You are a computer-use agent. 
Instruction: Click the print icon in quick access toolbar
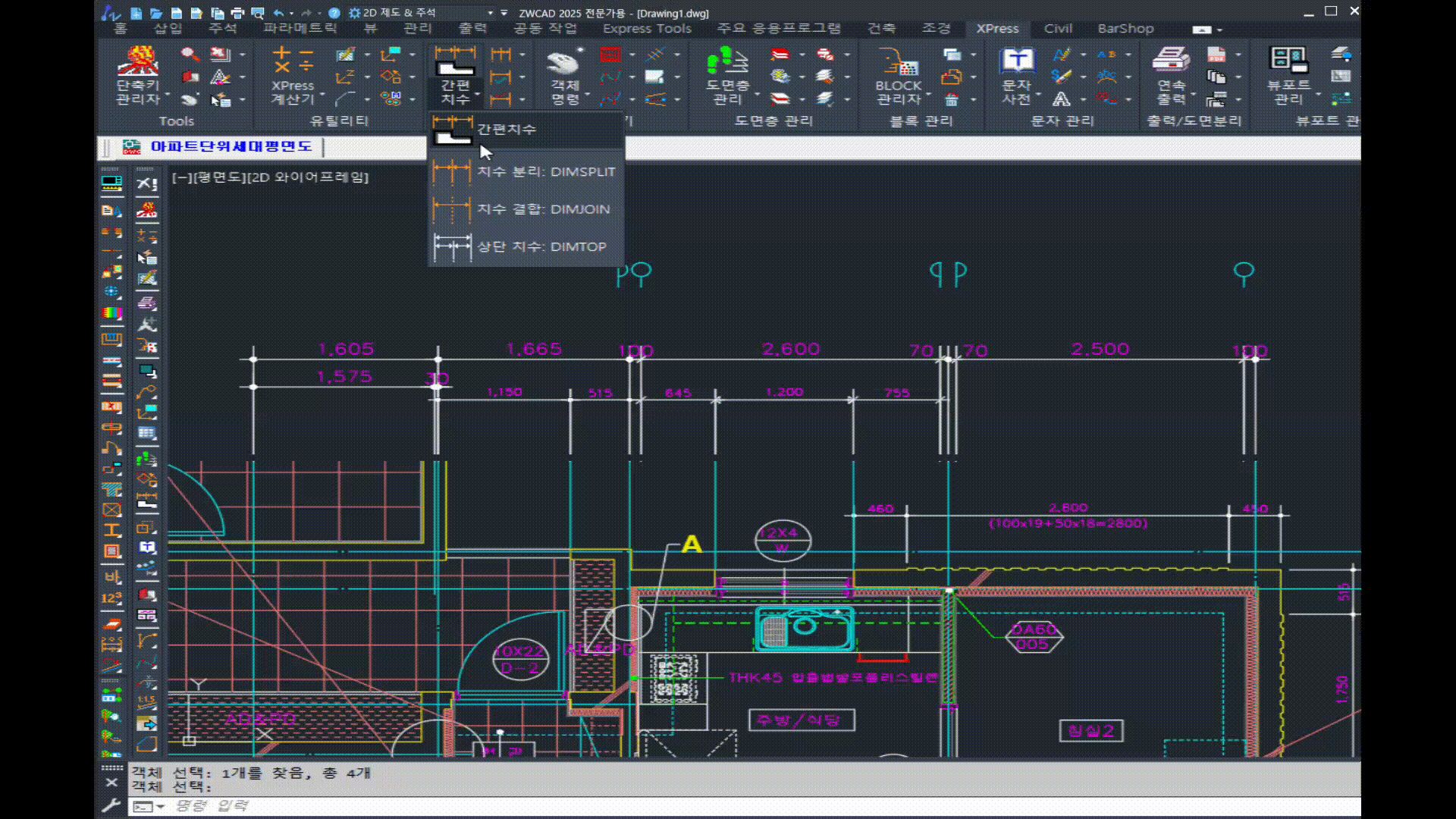237,13
